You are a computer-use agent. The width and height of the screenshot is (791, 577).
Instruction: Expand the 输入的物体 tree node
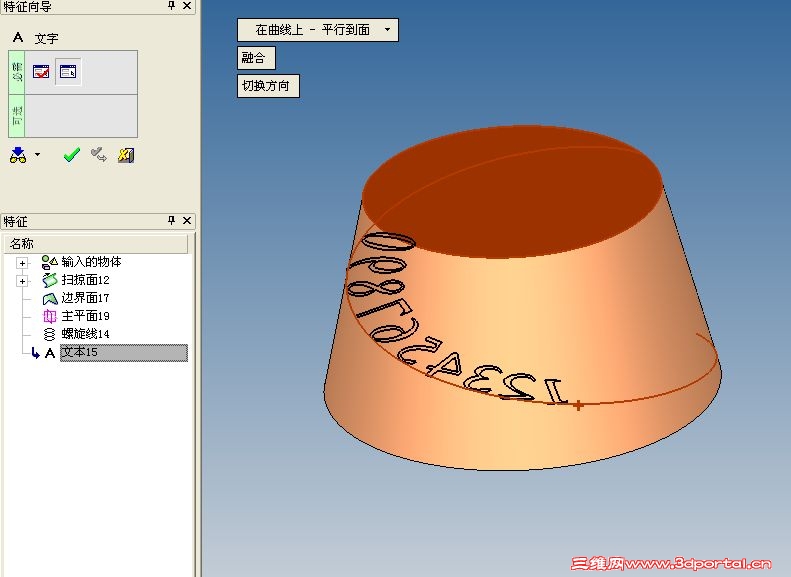pos(22,263)
